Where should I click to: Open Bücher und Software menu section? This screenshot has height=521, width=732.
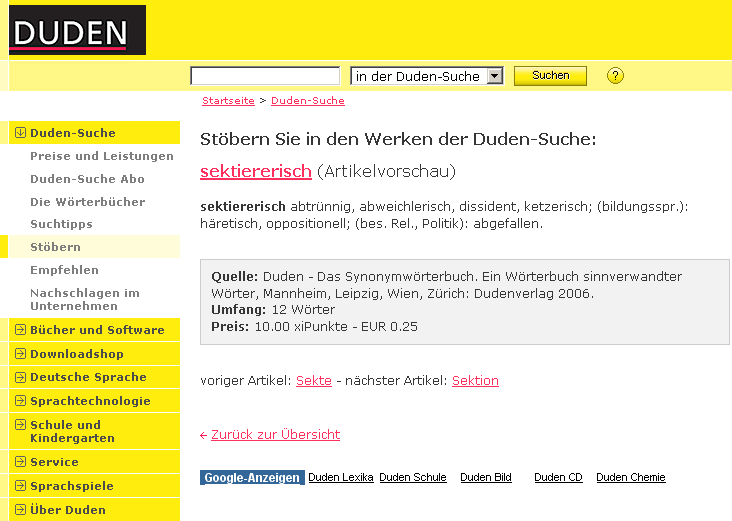tap(94, 330)
